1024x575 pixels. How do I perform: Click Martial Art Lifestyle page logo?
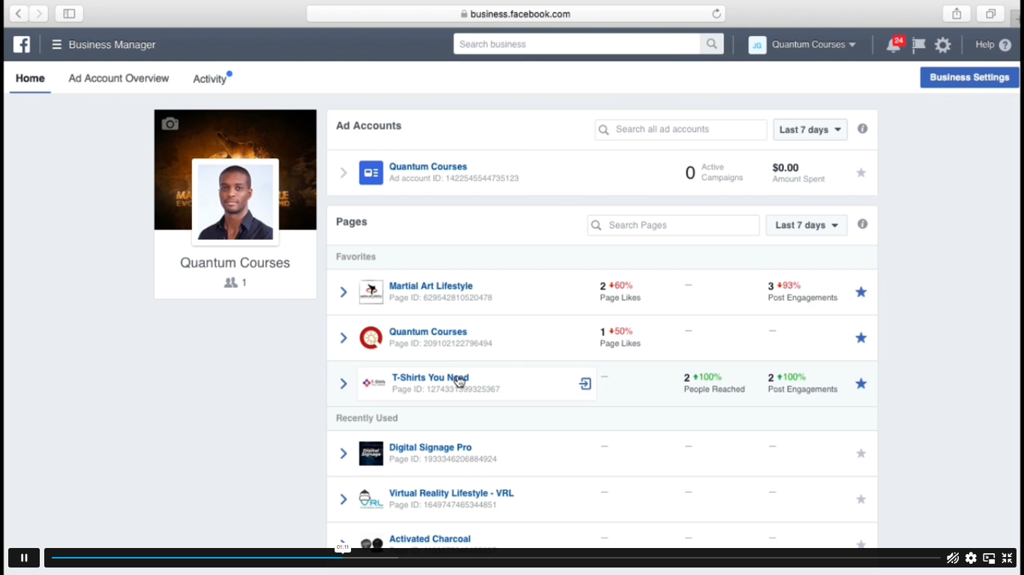coord(371,291)
